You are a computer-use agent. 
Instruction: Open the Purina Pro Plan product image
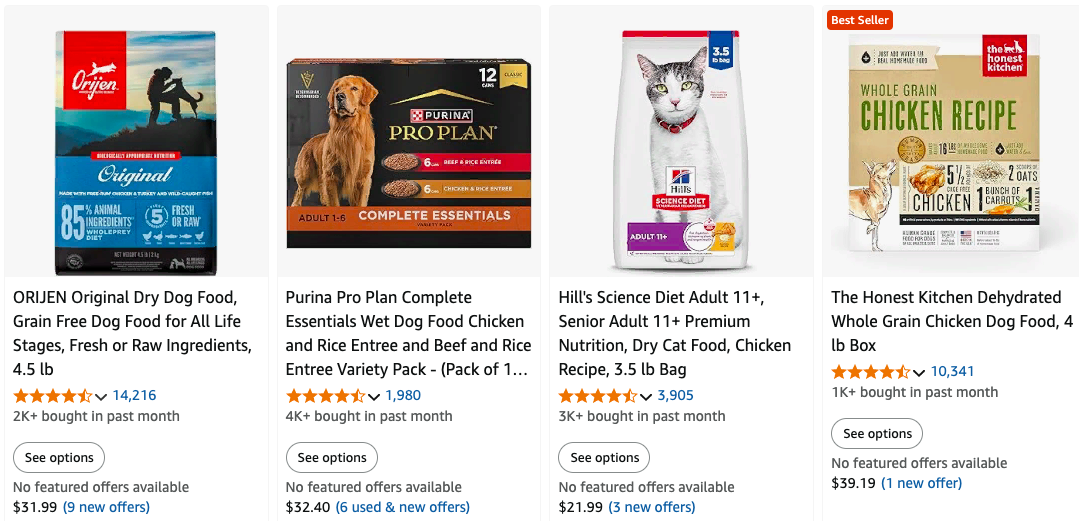[408, 152]
